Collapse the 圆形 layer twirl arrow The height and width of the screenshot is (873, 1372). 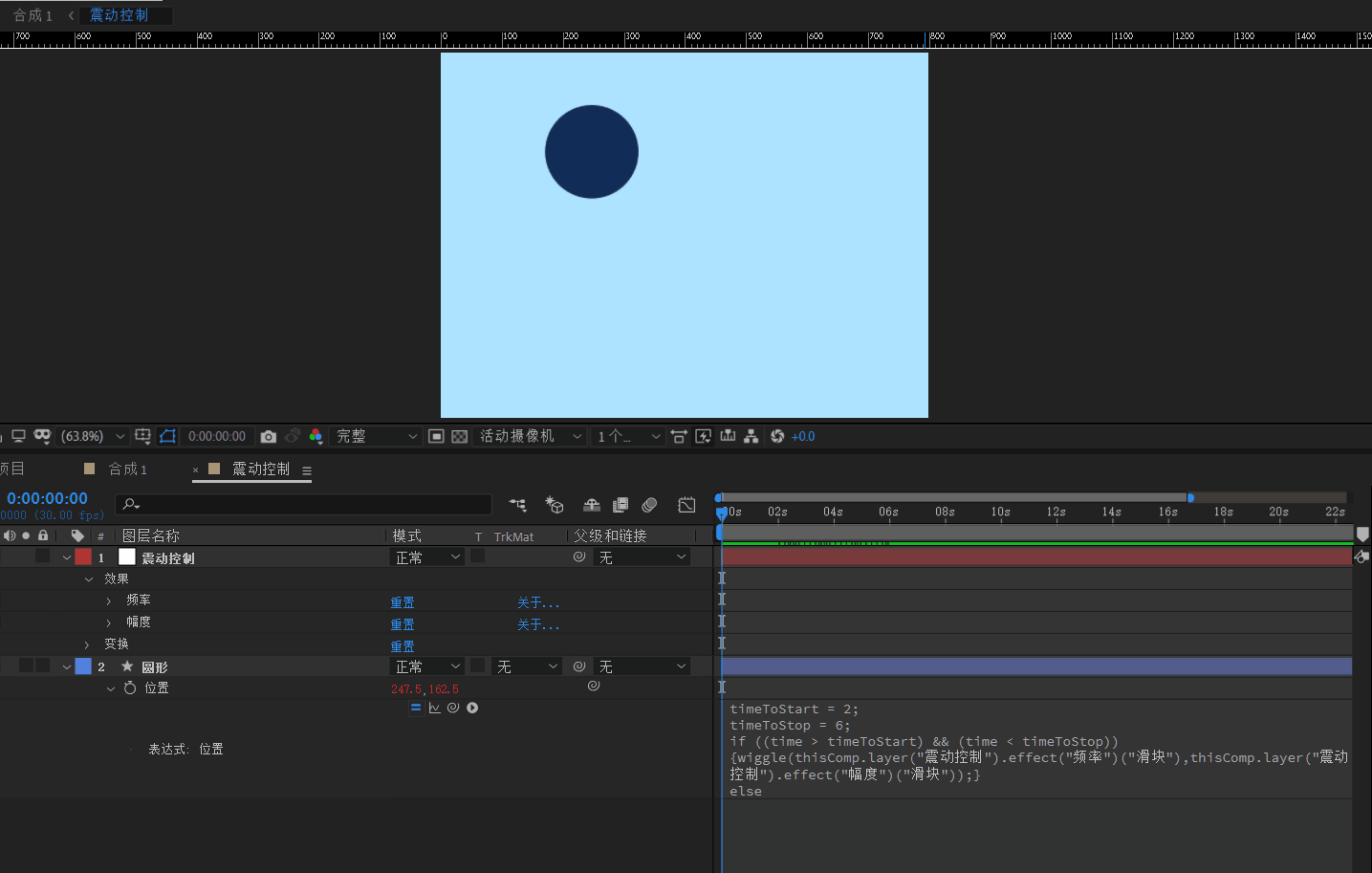pos(67,666)
